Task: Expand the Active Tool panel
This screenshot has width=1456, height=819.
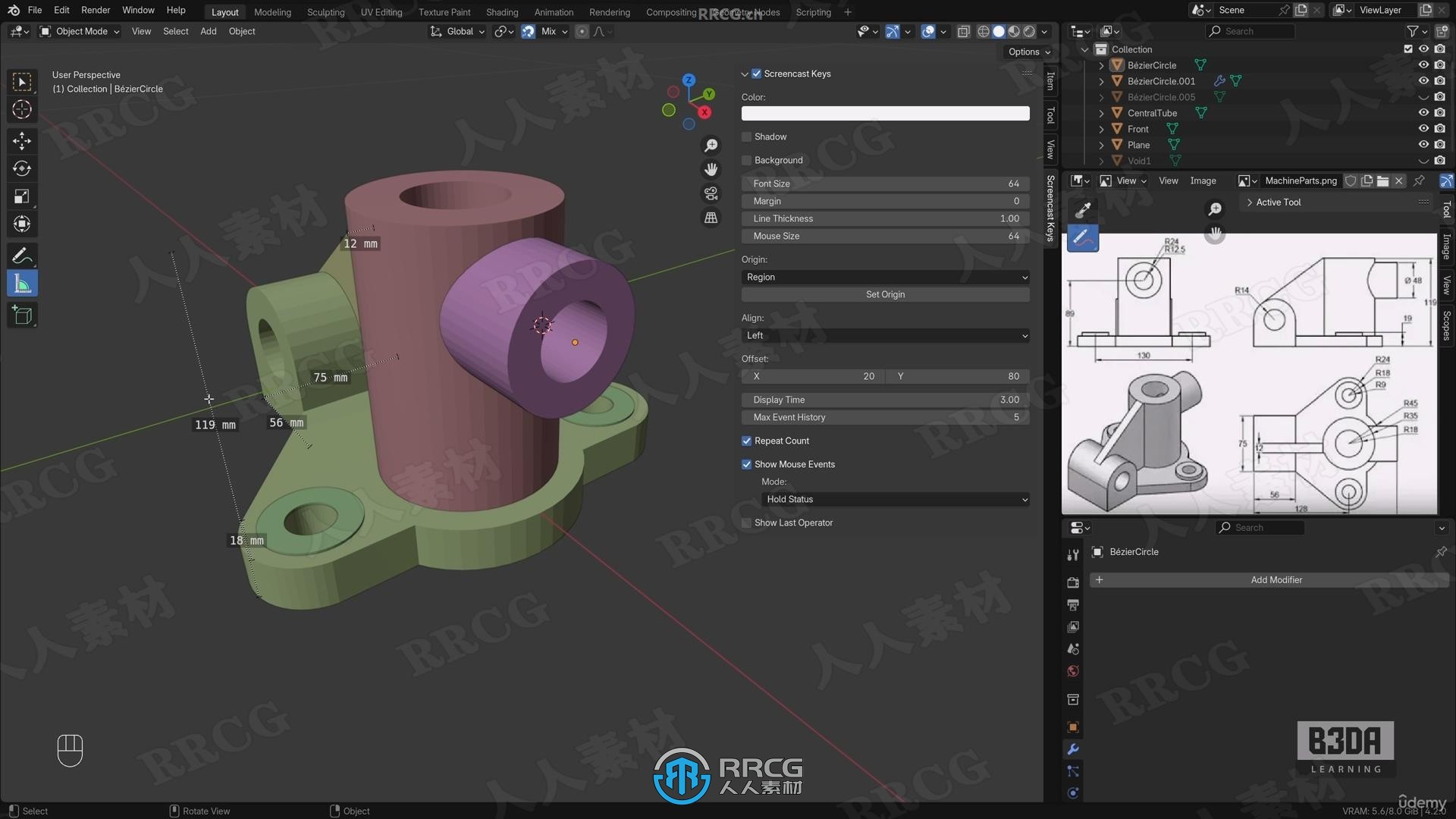Action: (x=1249, y=202)
